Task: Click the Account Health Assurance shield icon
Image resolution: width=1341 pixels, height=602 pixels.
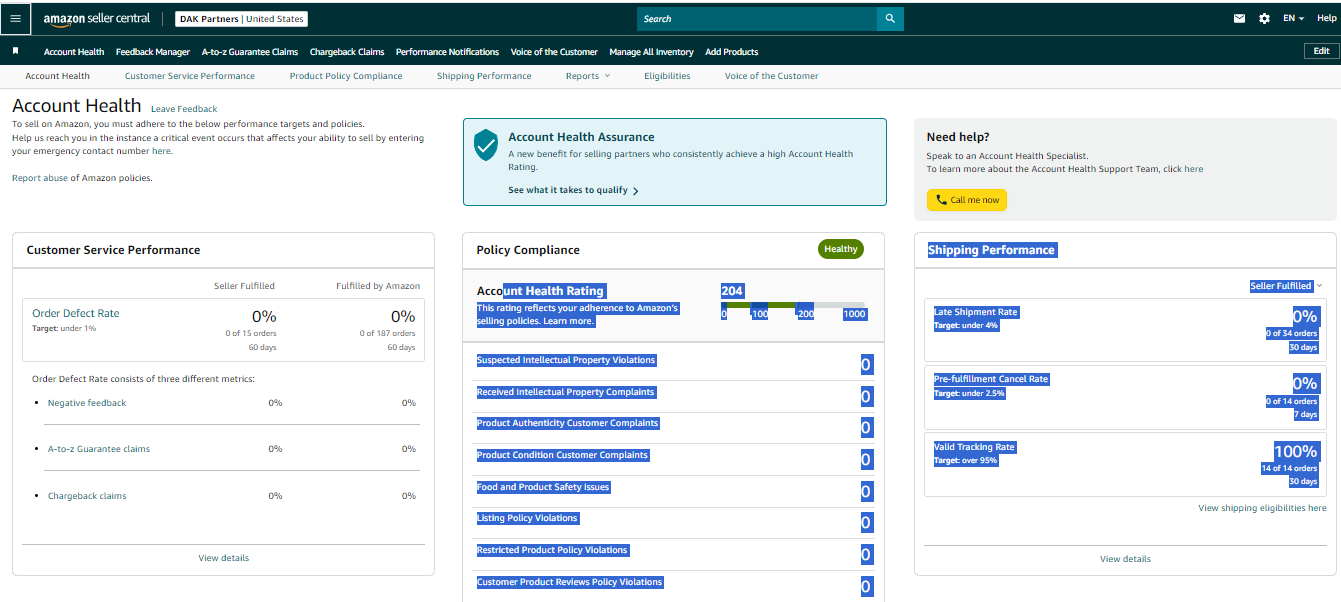Action: point(486,145)
